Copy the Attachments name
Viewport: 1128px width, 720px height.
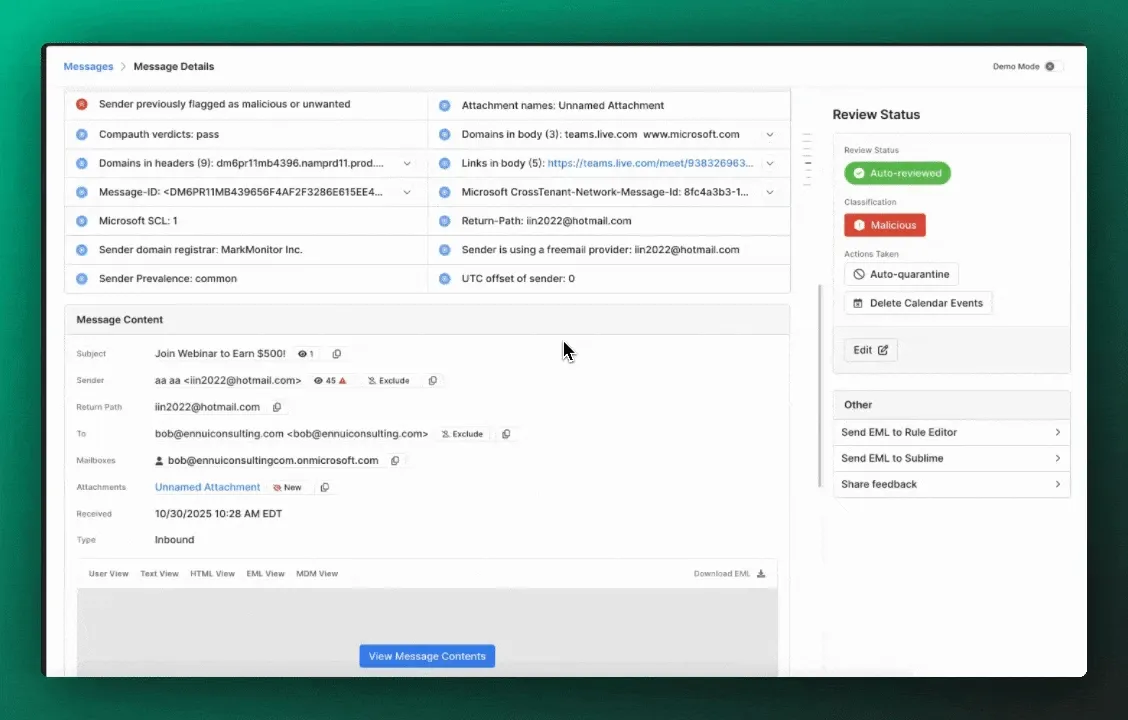click(324, 488)
